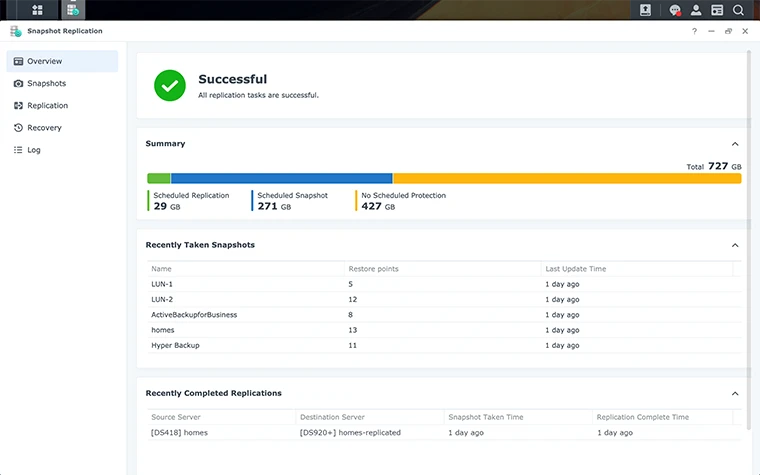Viewport: 760px width, 475px height.
Task: Click the search magnifier icon
Action: click(738, 10)
